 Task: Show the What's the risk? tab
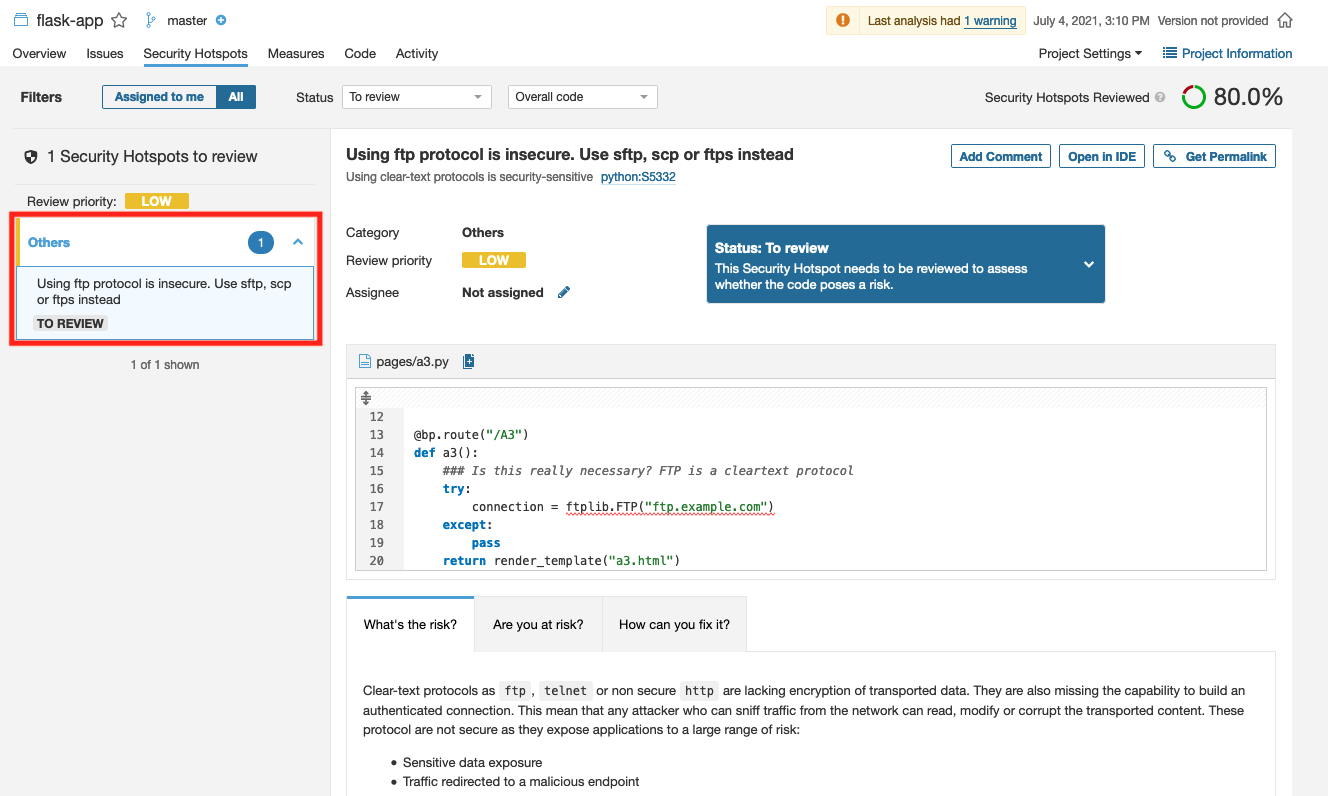(410, 624)
